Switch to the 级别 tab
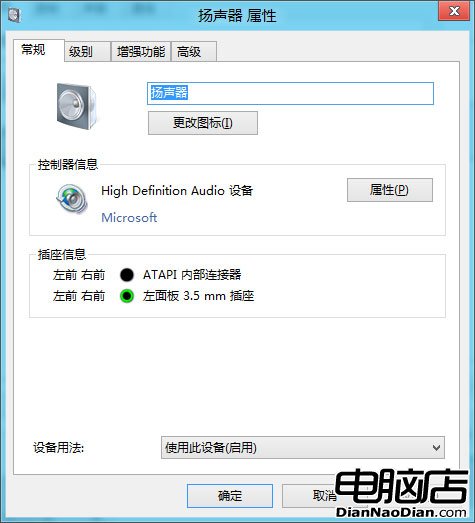The width and height of the screenshot is (475, 523). (x=87, y=52)
